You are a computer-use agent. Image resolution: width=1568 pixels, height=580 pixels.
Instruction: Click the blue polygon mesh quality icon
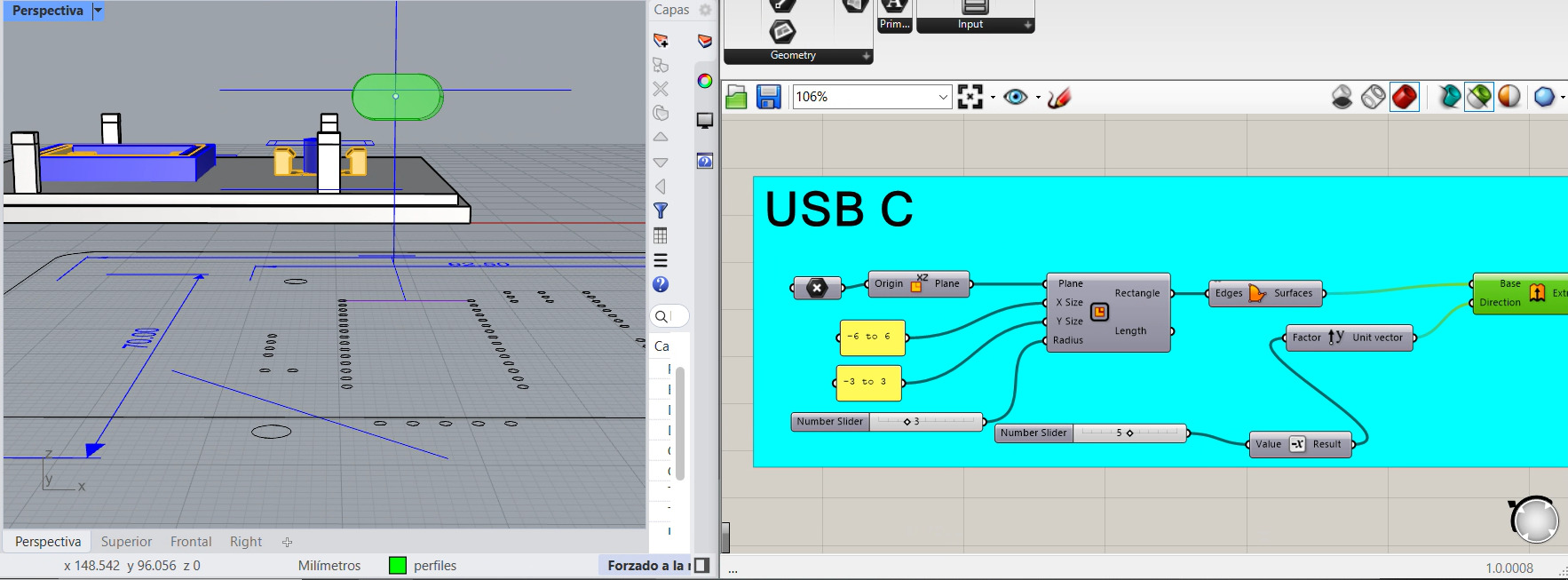point(1545,97)
